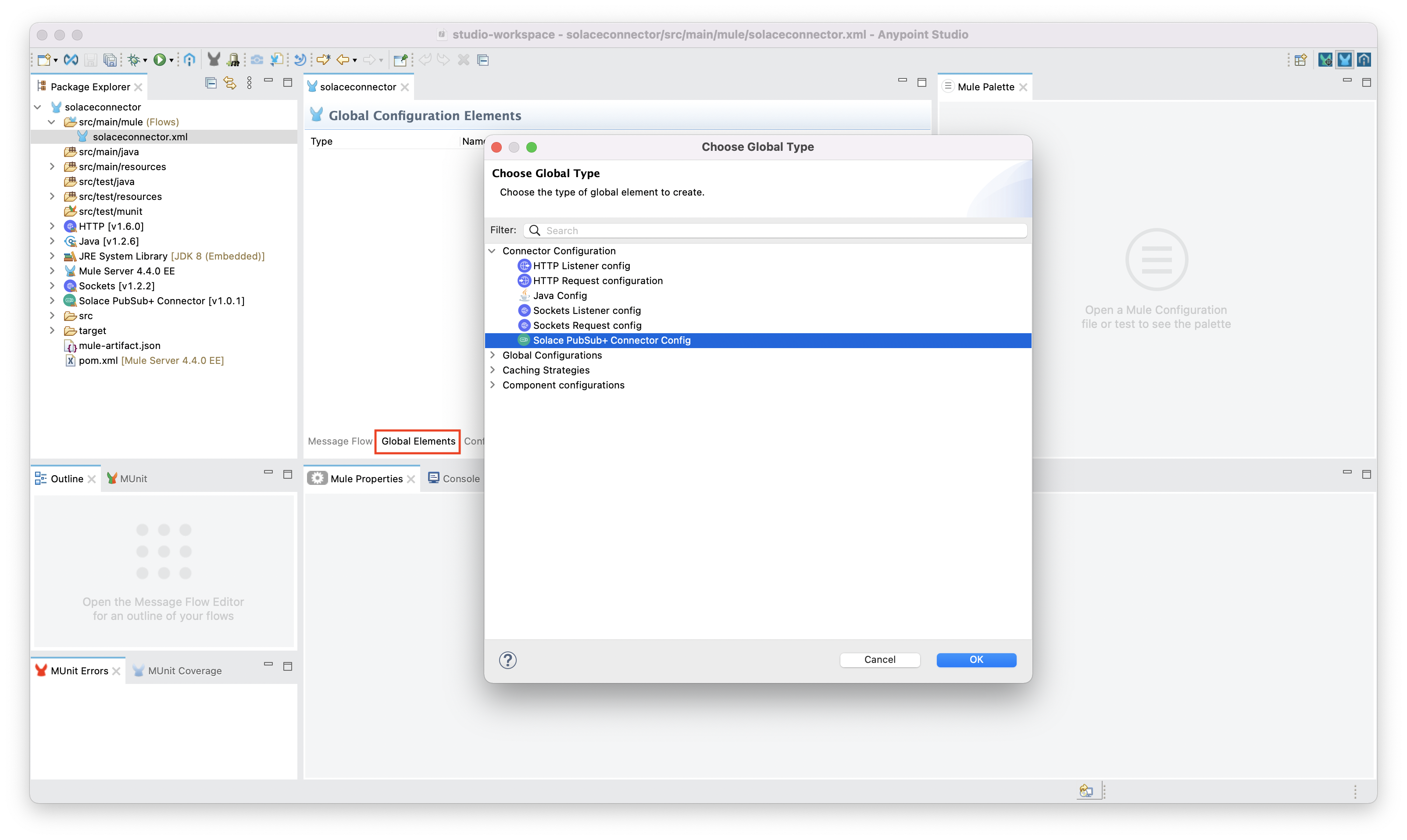Image resolution: width=1407 pixels, height=840 pixels.
Task: Confirm selection with the OK button
Action: pyautogui.click(x=975, y=660)
